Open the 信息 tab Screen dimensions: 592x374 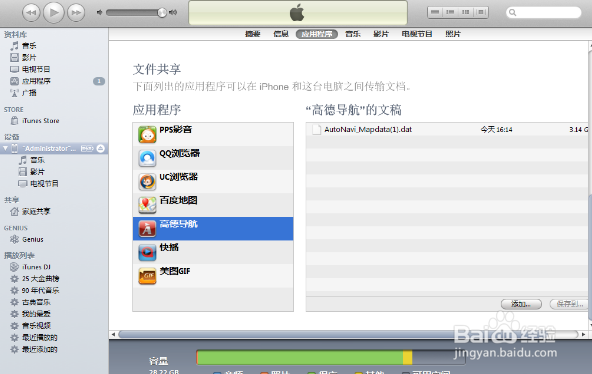coord(281,34)
